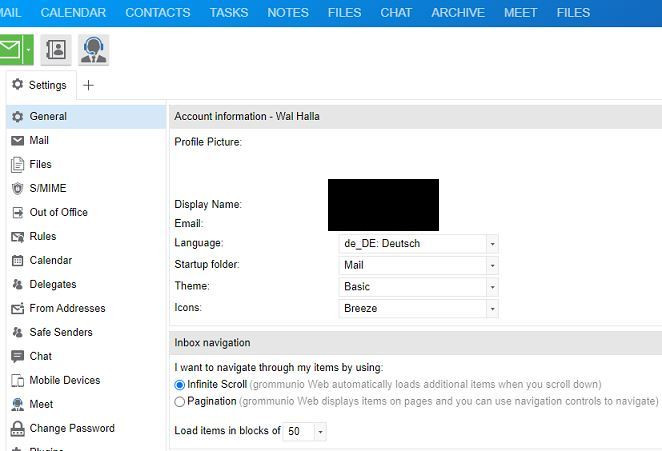Viewport: 662px width, 451px height.
Task: Open the CONTACTS menu item
Action: click(x=158, y=13)
